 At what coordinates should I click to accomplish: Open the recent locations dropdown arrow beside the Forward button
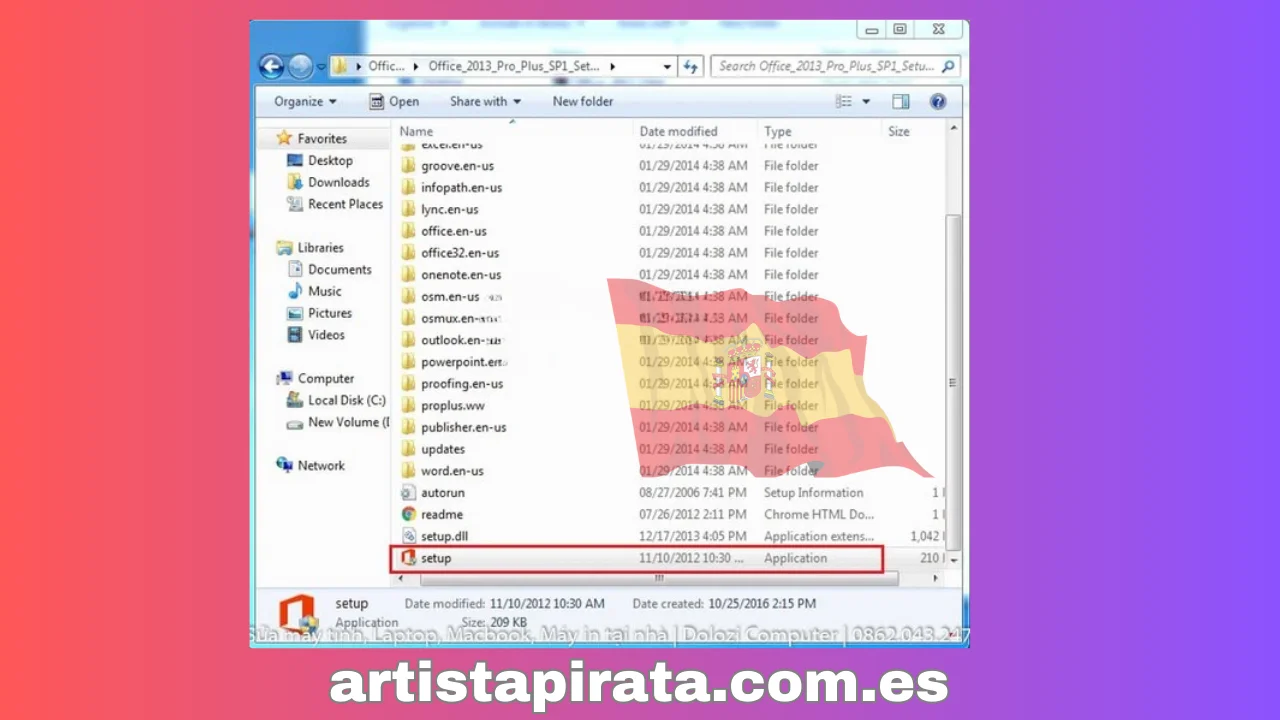321,67
